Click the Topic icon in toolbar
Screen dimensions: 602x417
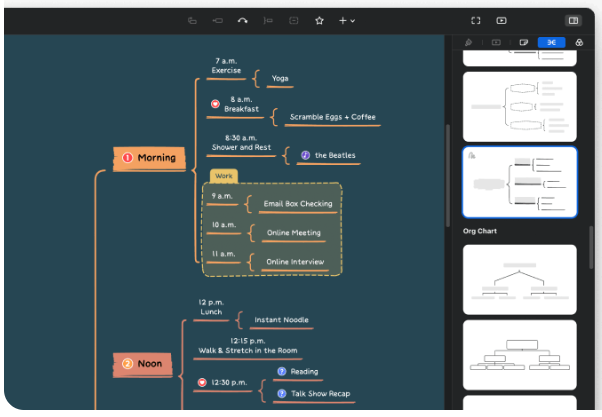[192, 20]
